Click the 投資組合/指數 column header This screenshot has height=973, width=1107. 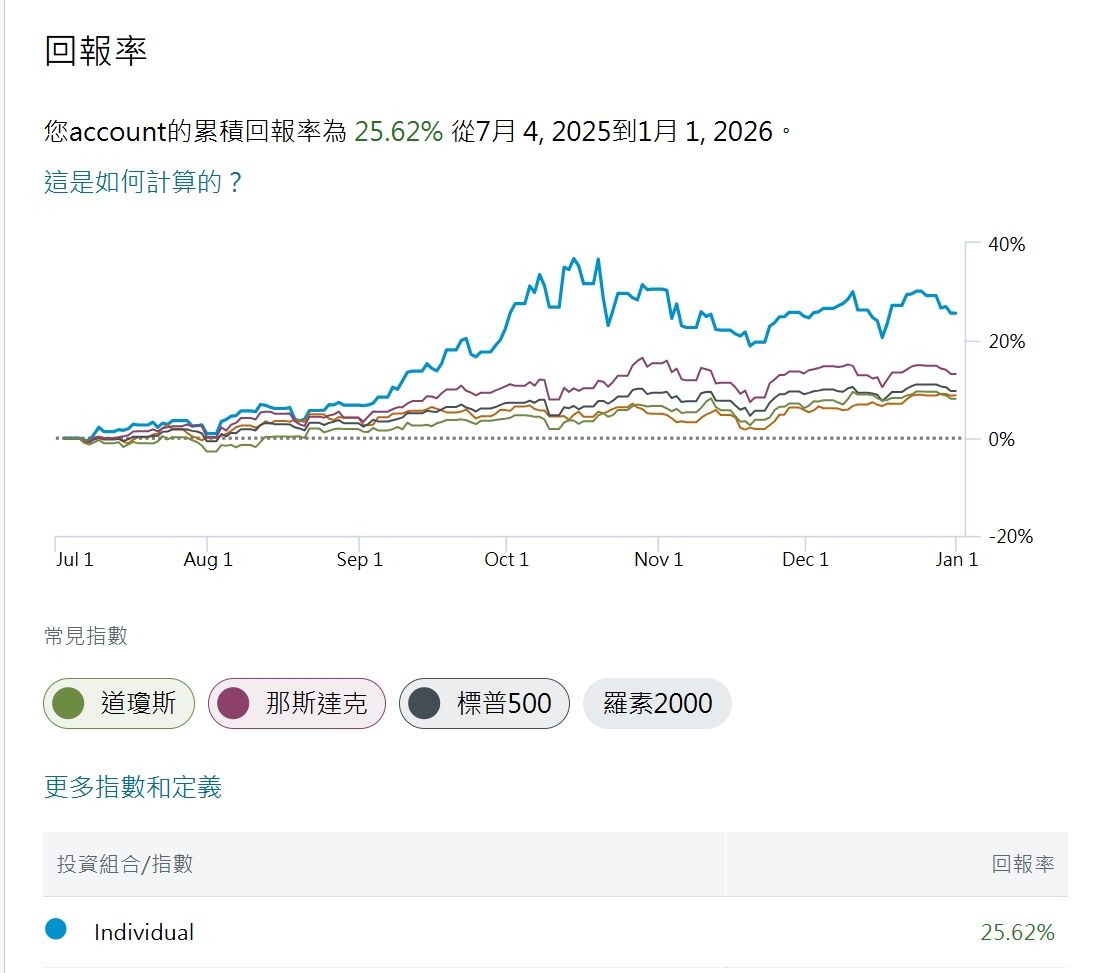click(x=125, y=864)
